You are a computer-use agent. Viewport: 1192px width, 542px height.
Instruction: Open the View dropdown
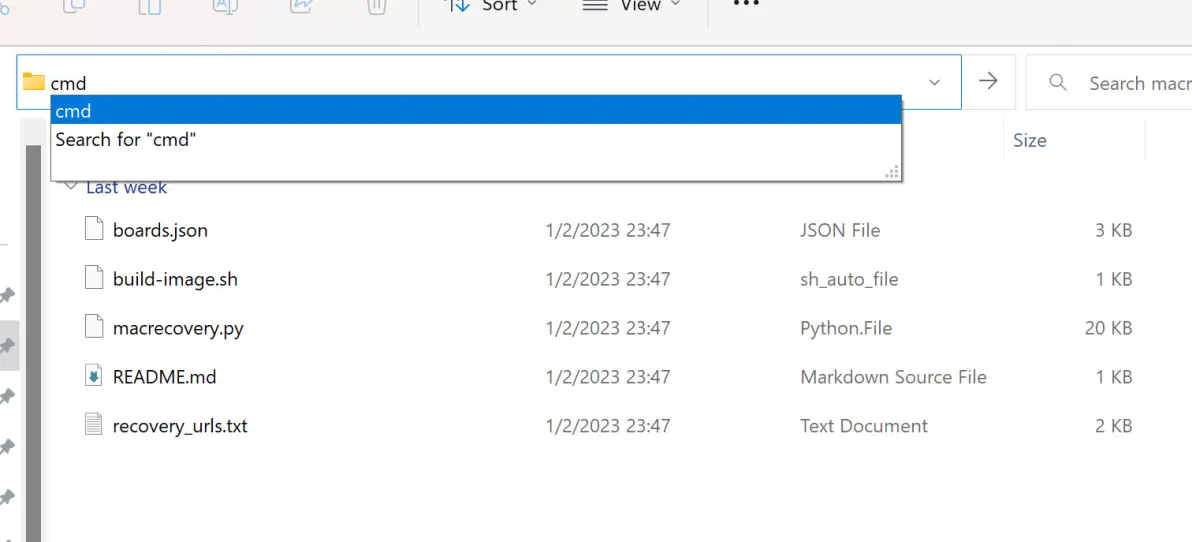coord(631,6)
